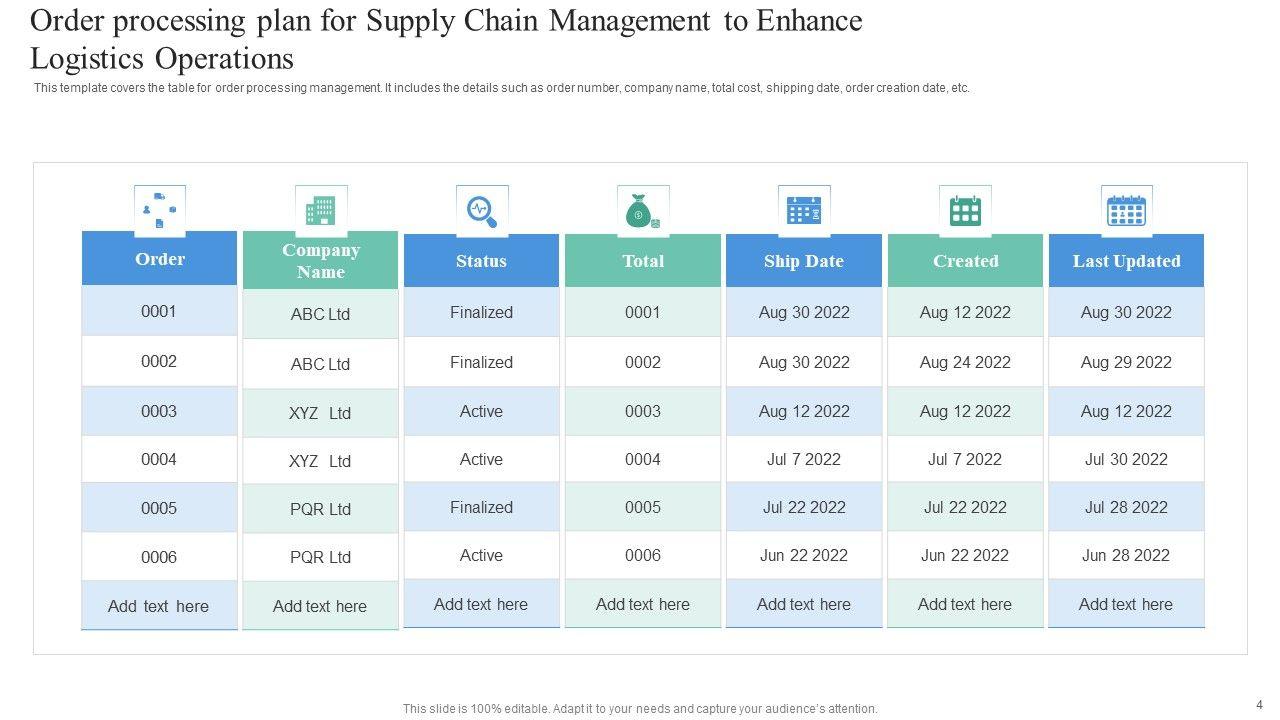This screenshot has width=1280, height=720.
Task: Select the Last Updated column header
Action: point(1126,261)
